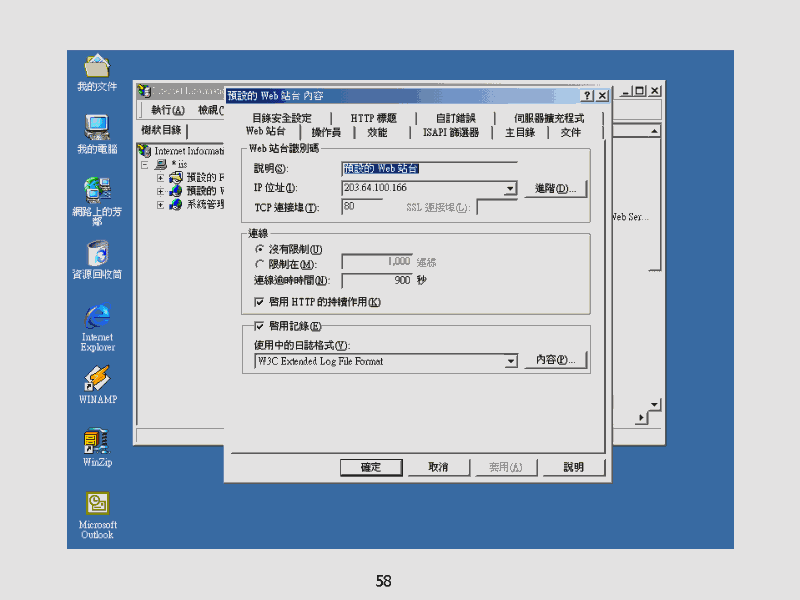Open the 資源回收筒 recycle bin icon

click(97, 252)
